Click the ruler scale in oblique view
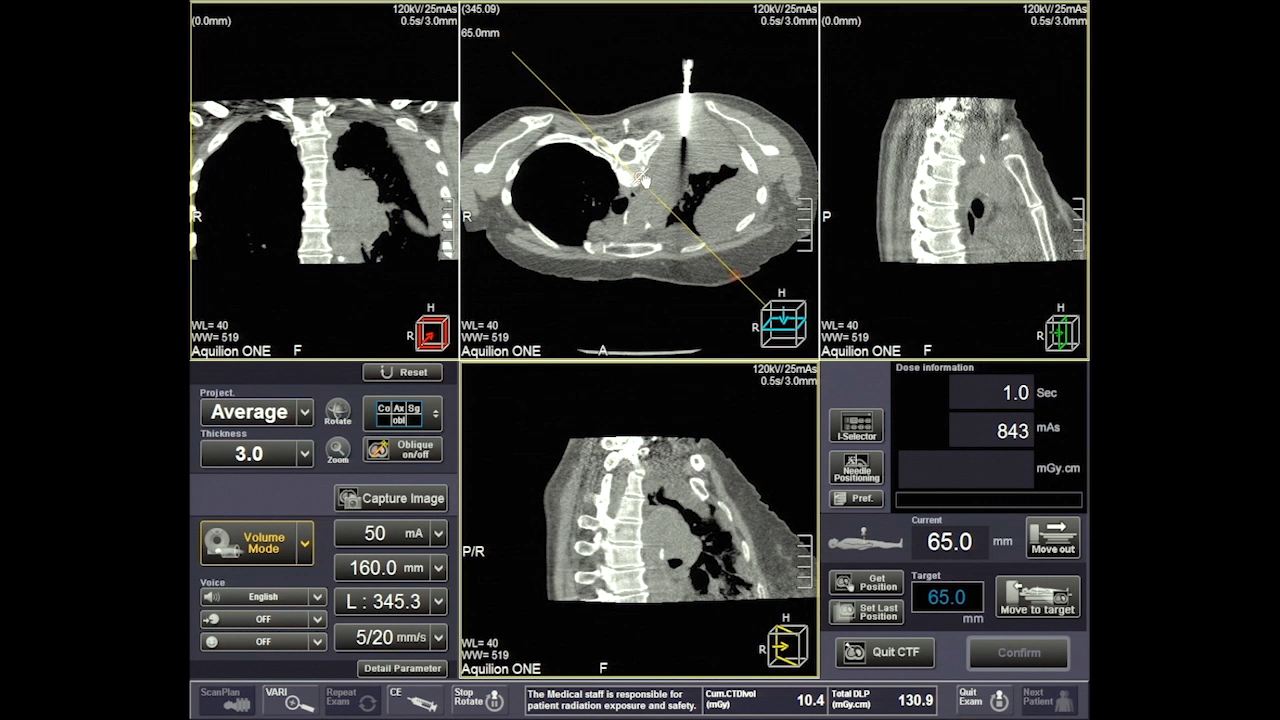The height and width of the screenshot is (720, 1280). (x=804, y=563)
